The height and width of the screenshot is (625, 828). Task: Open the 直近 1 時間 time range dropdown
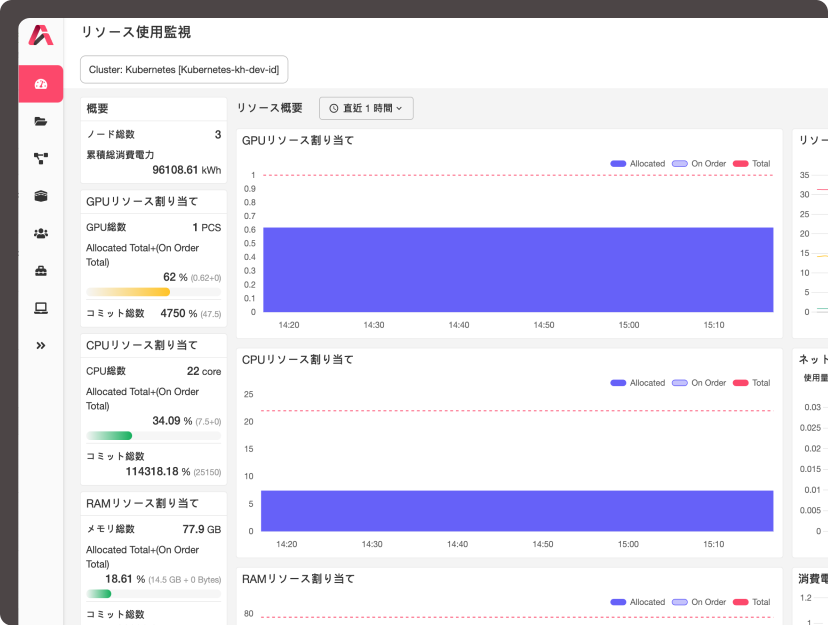(x=367, y=108)
